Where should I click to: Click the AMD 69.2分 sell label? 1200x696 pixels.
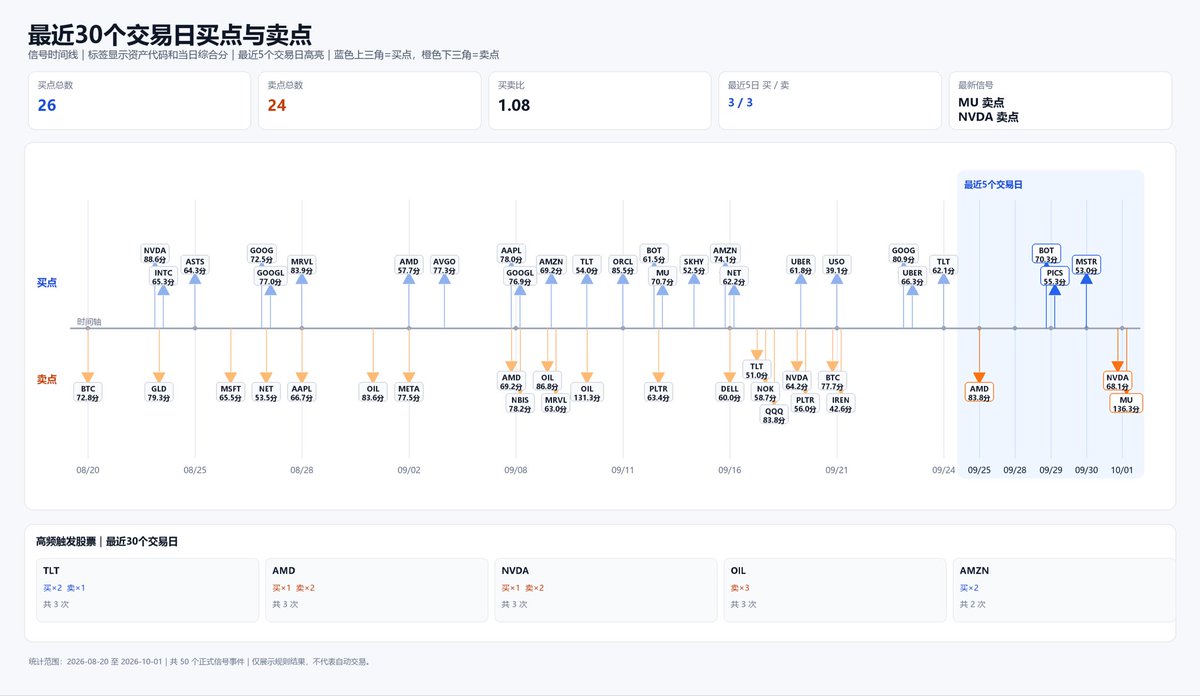[x=511, y=381]
